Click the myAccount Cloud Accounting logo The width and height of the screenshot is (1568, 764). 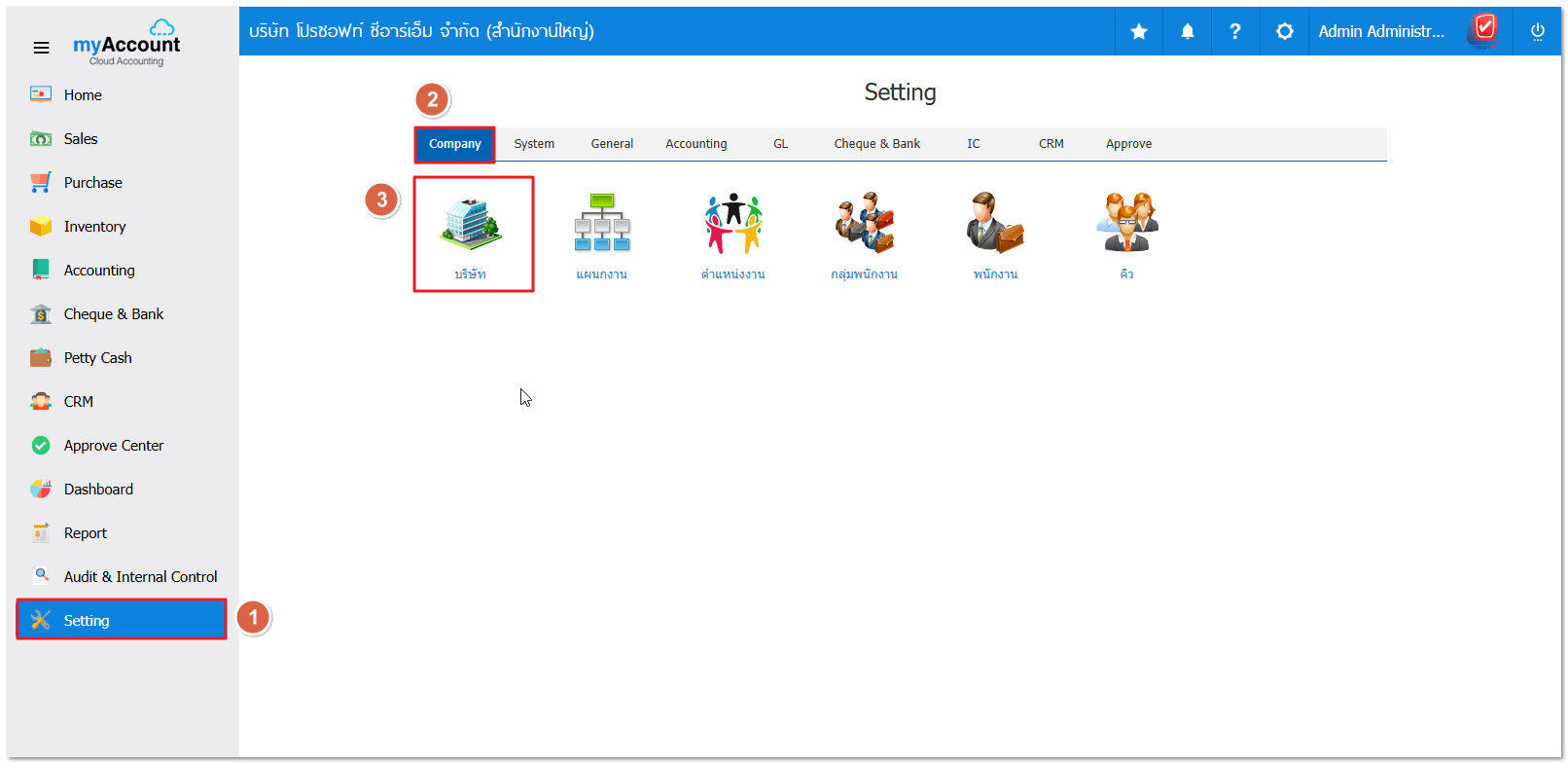pyautogui.click(x=126, y=45)
